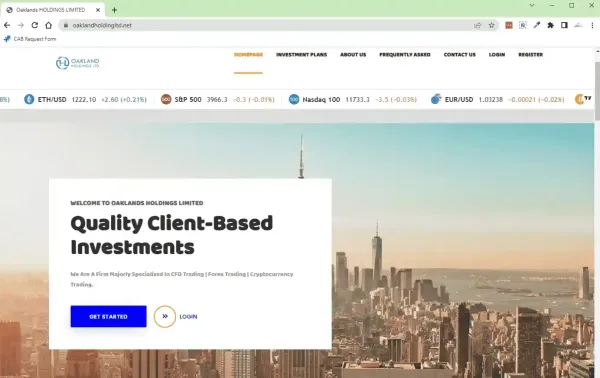
Task: Open the CAB Request Form bookmark
Action: 30,39
